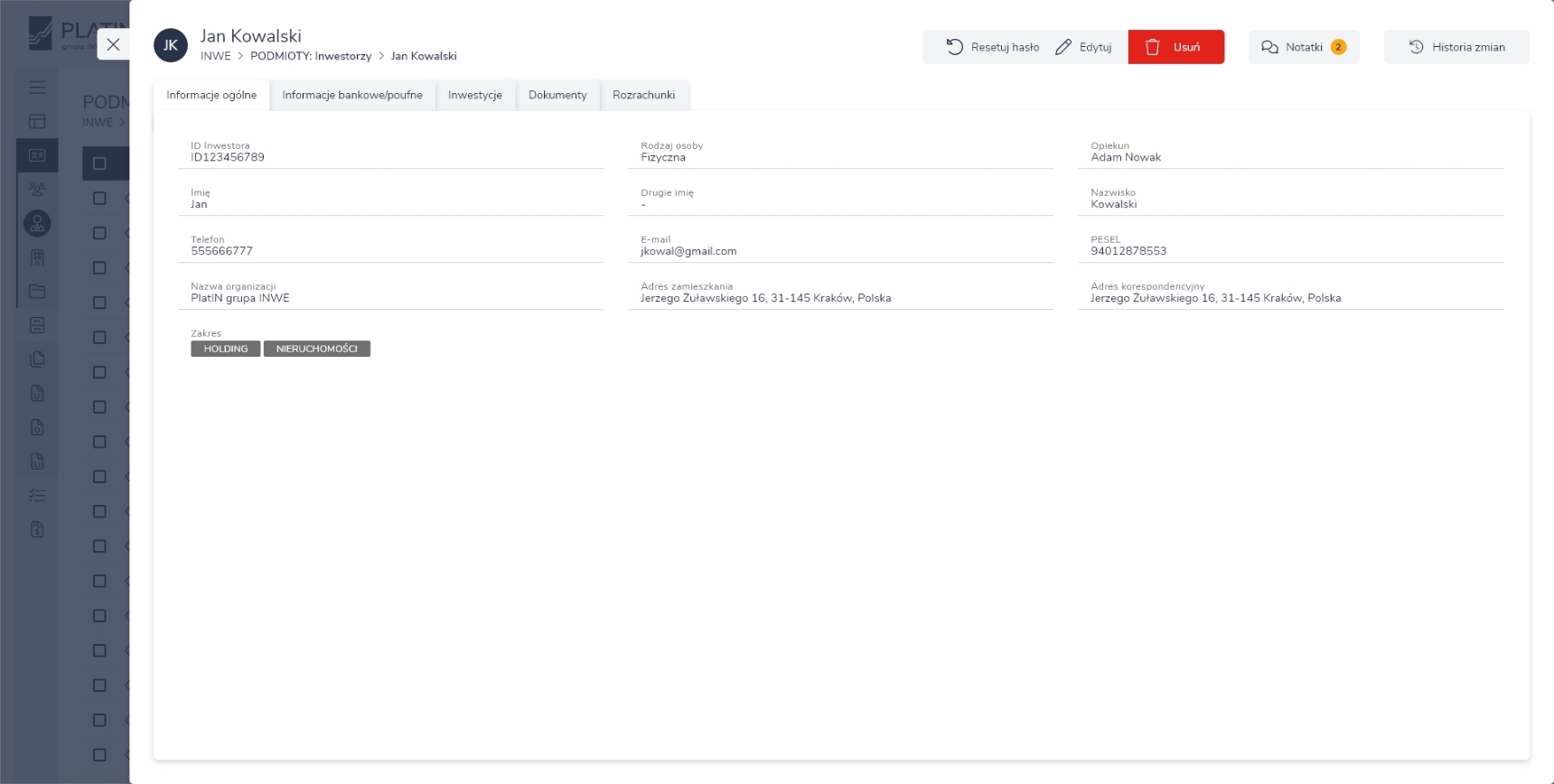Click the NIERUCHOMOŚCI scope tag

[x=316, y=349]
